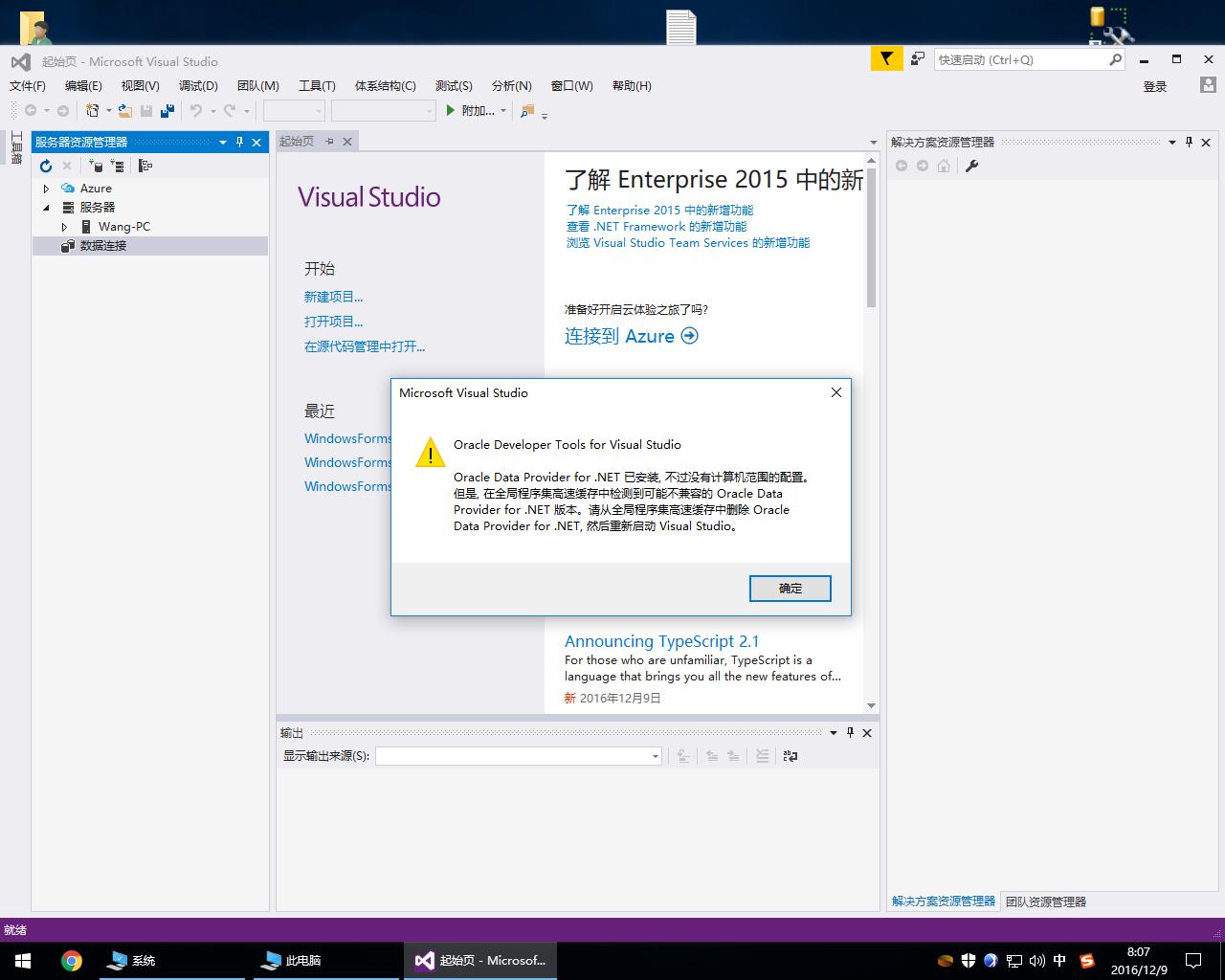Click the account avatar icon near 登录

pyautogui.click(x=1208, y=85)
